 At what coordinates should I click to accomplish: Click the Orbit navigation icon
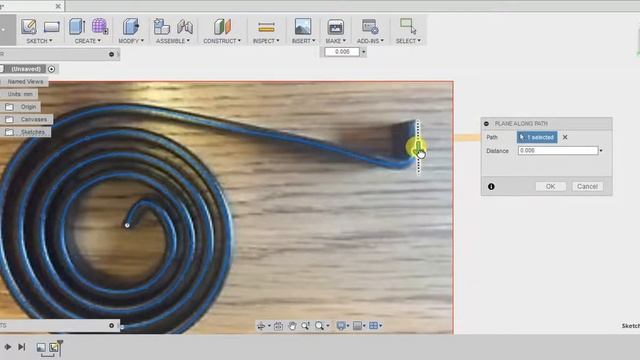click(261, 326)
